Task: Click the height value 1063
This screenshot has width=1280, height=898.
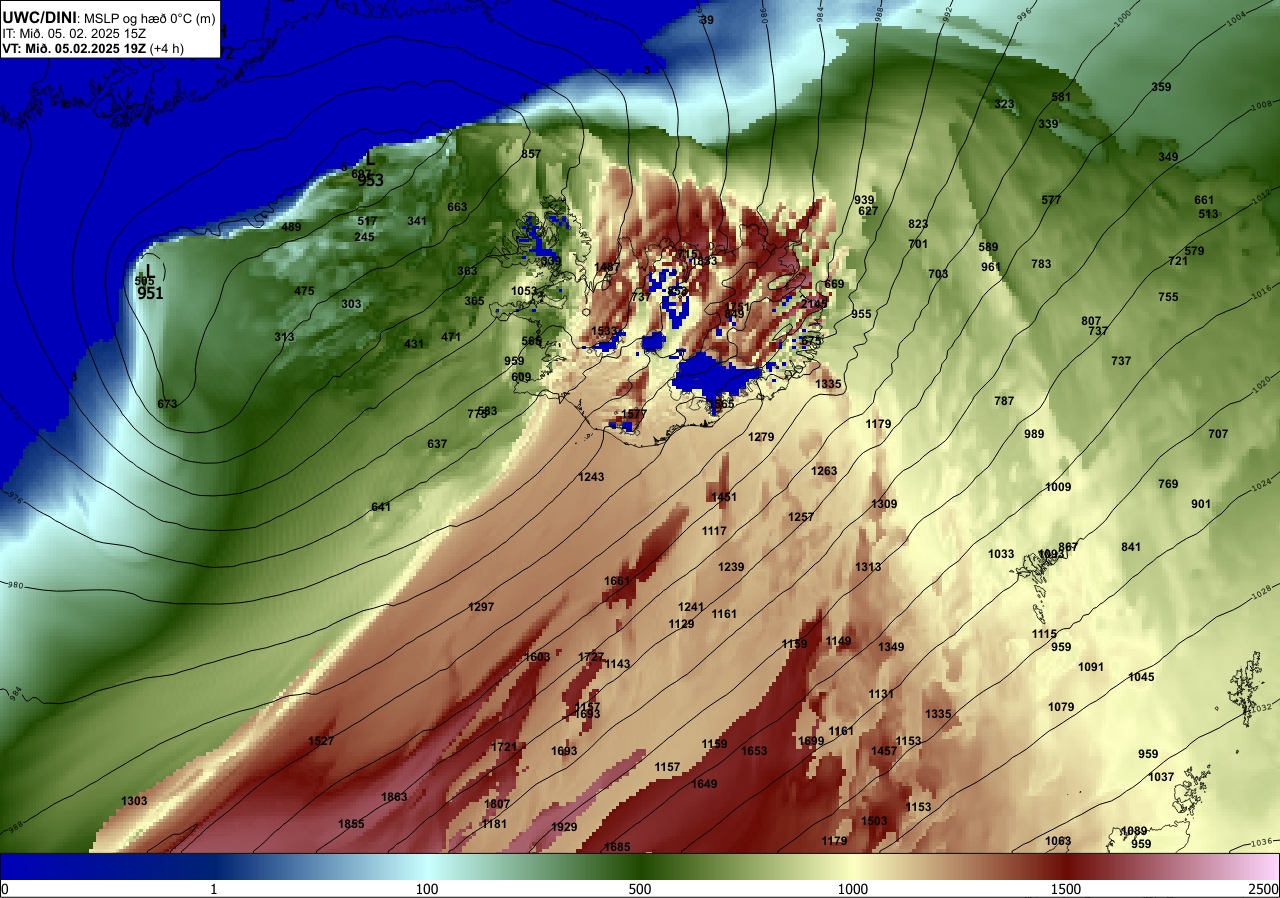Action: pos(1057,841)
